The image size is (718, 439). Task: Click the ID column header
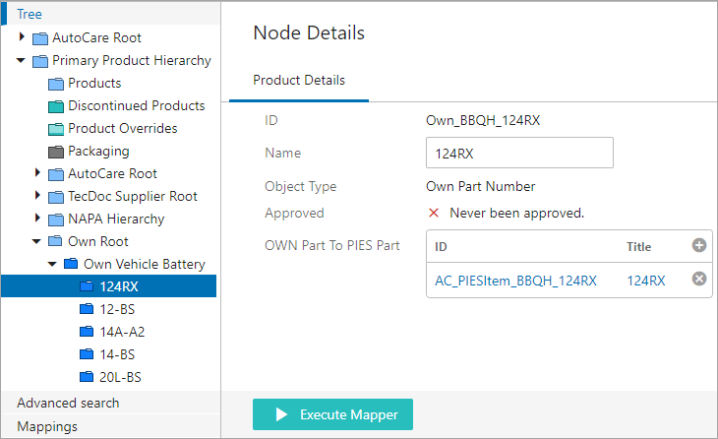[441, 247]
